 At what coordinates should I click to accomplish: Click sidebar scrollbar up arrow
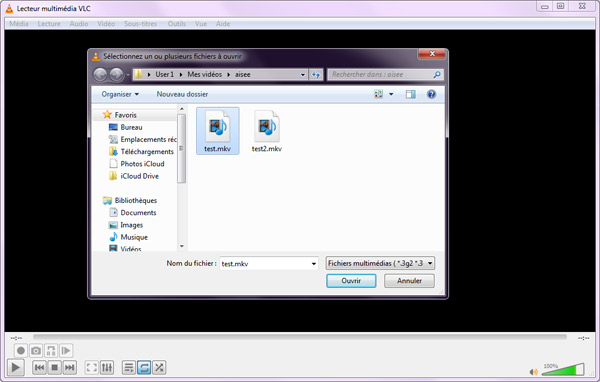182,109
